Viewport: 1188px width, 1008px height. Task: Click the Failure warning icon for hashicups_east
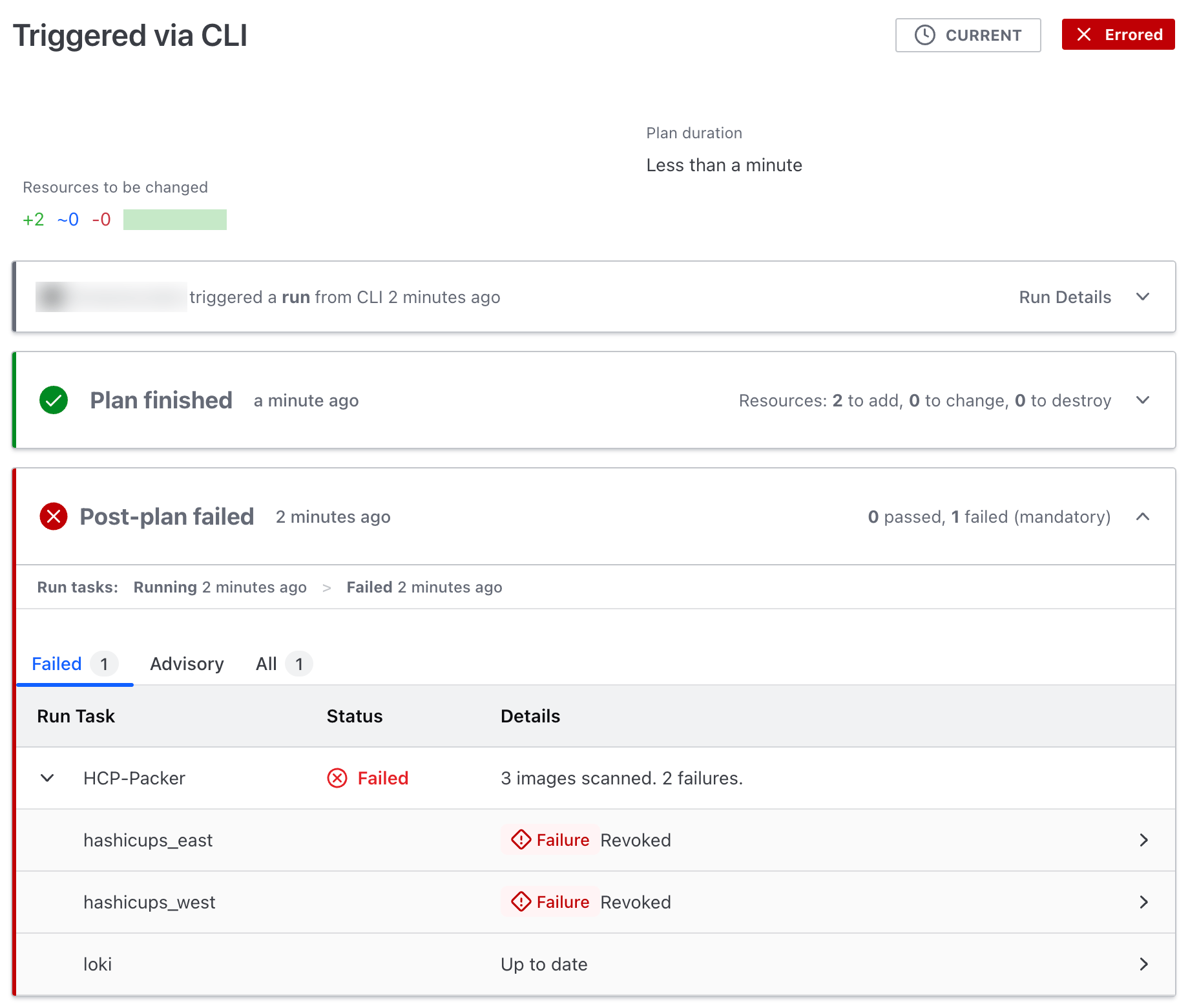point(520,840)
